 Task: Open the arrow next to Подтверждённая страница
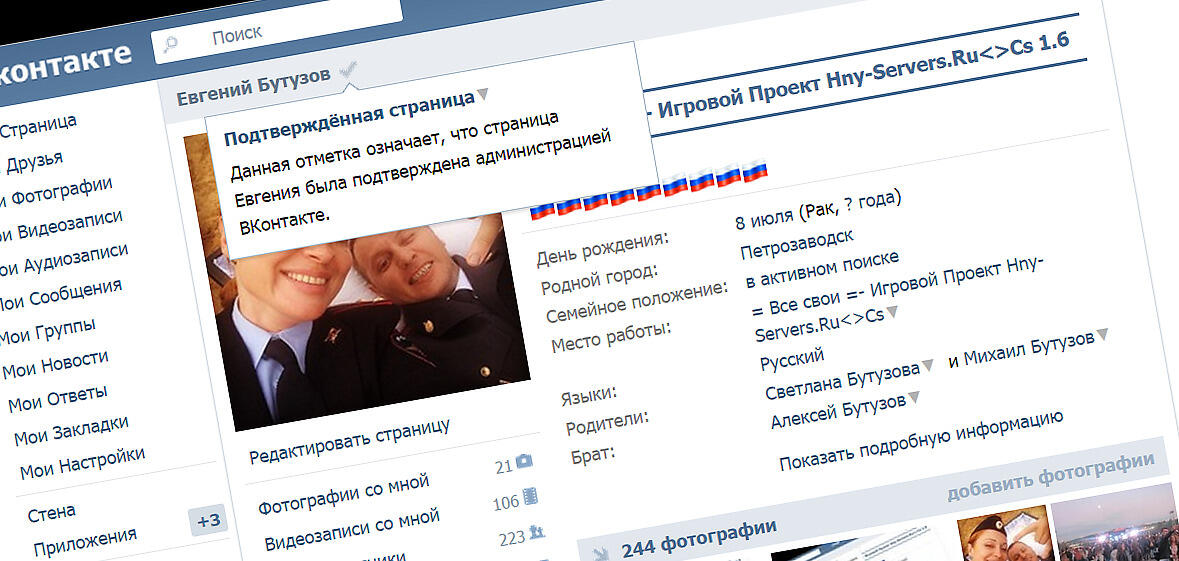tap(483, 94)
